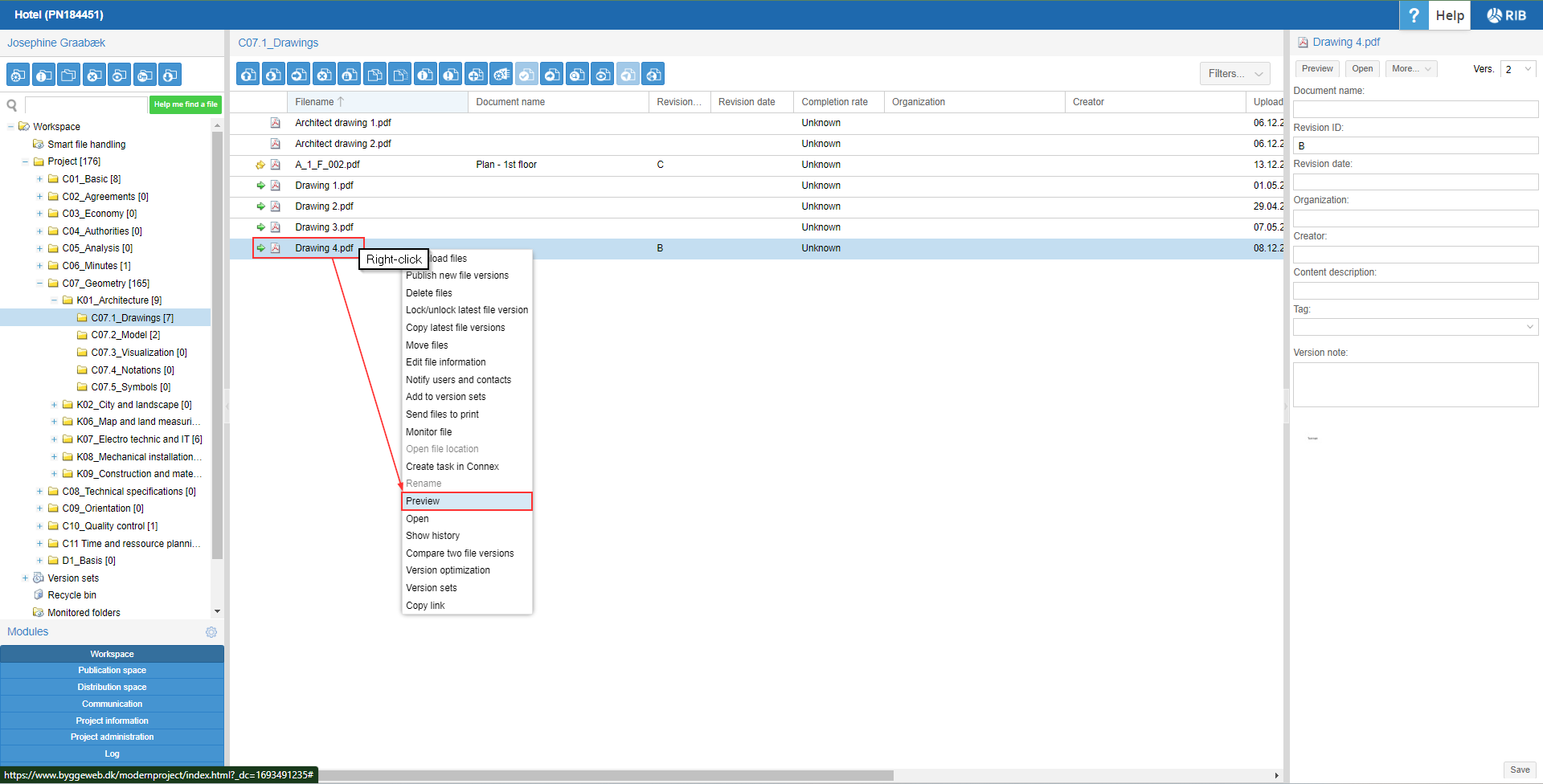Expand the C01_Basic folder node
1543x784 pixels.
click(39, 179)
